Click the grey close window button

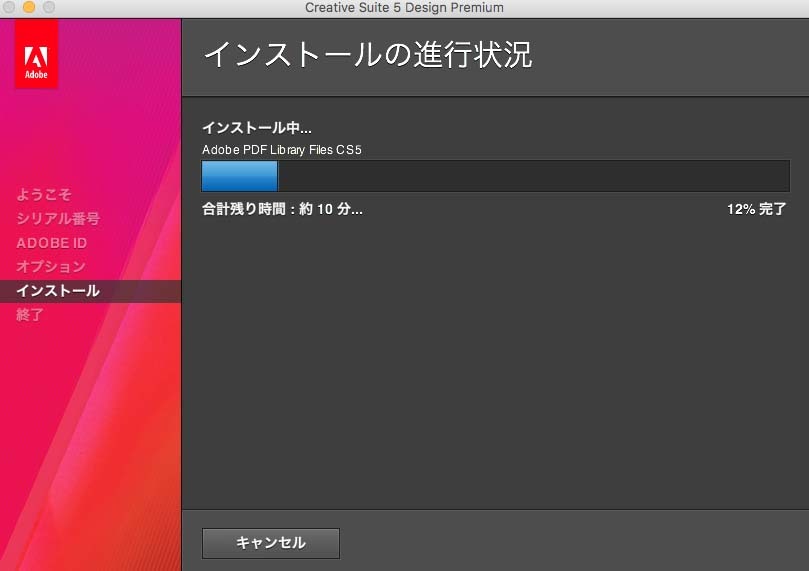point(9,7)
